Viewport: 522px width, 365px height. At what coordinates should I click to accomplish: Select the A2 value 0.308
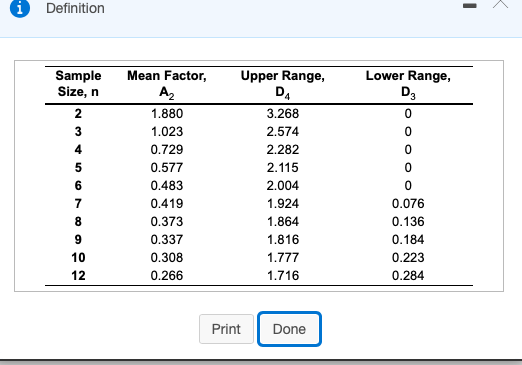[x=167, y=258]
